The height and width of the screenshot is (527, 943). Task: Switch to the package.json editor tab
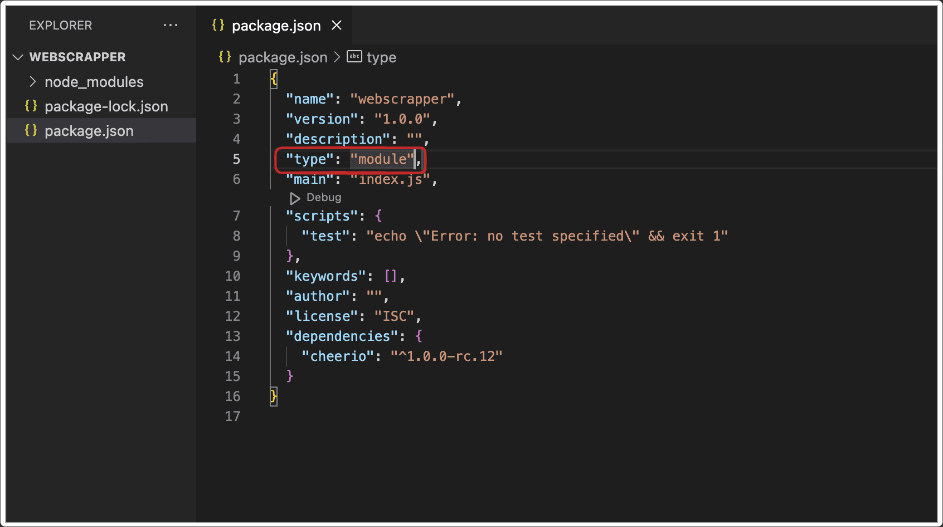[276, 26]
